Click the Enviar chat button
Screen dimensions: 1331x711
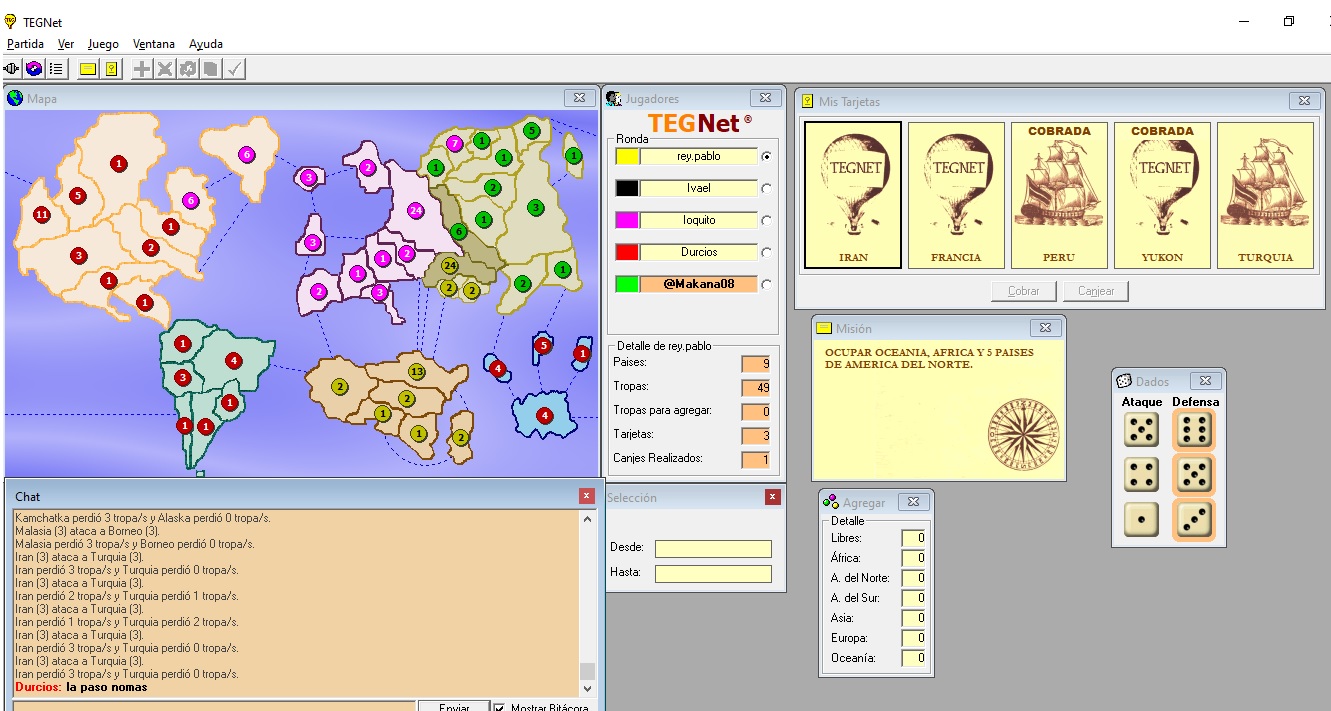454,706
